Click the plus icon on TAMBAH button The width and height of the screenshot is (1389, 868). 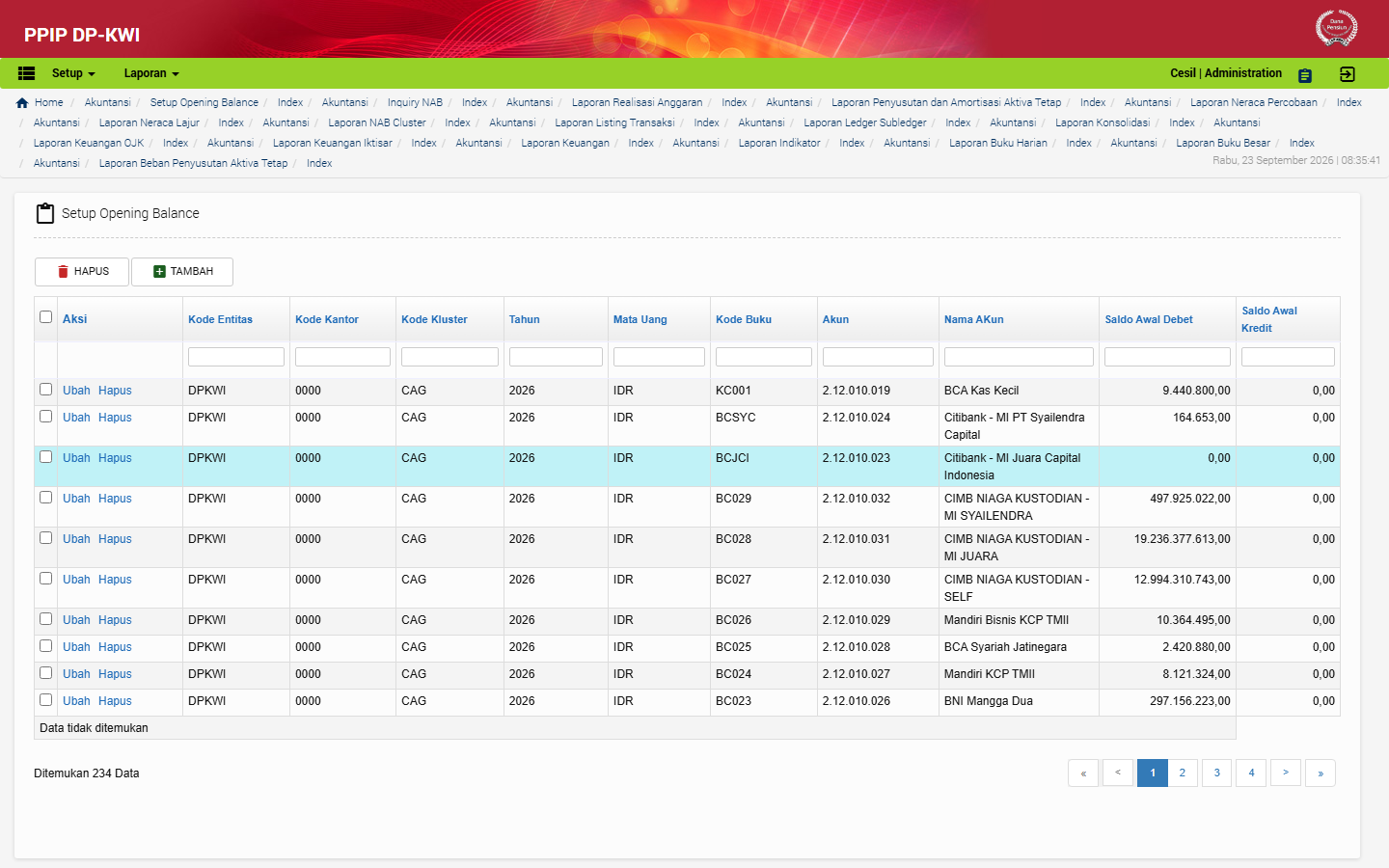click(160, 272)
